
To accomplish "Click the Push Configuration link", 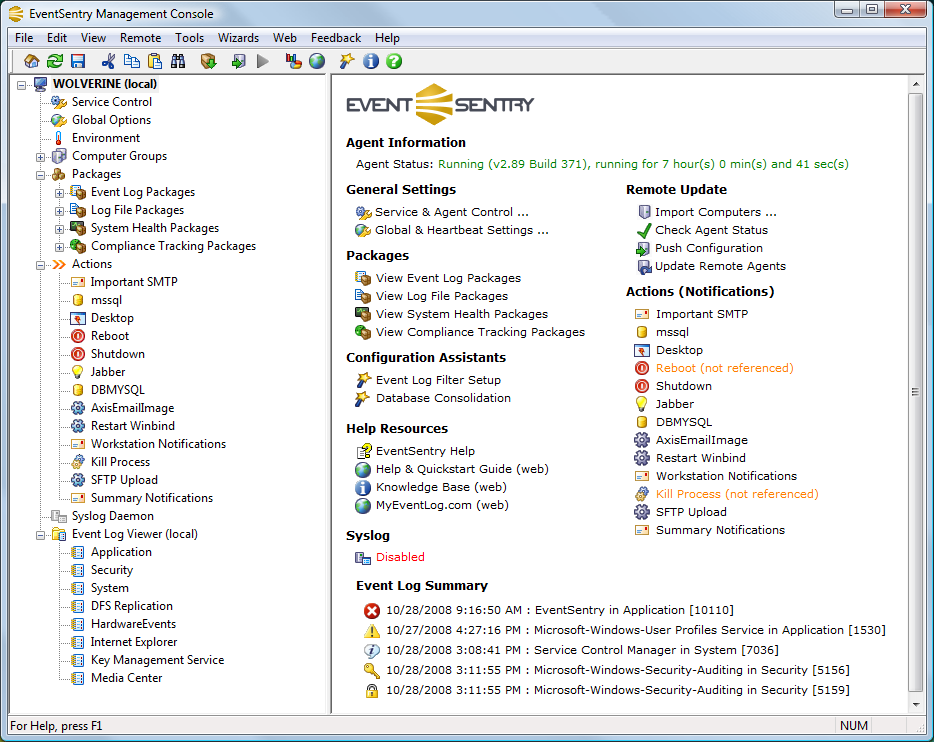I will click(x=709, y=248).
